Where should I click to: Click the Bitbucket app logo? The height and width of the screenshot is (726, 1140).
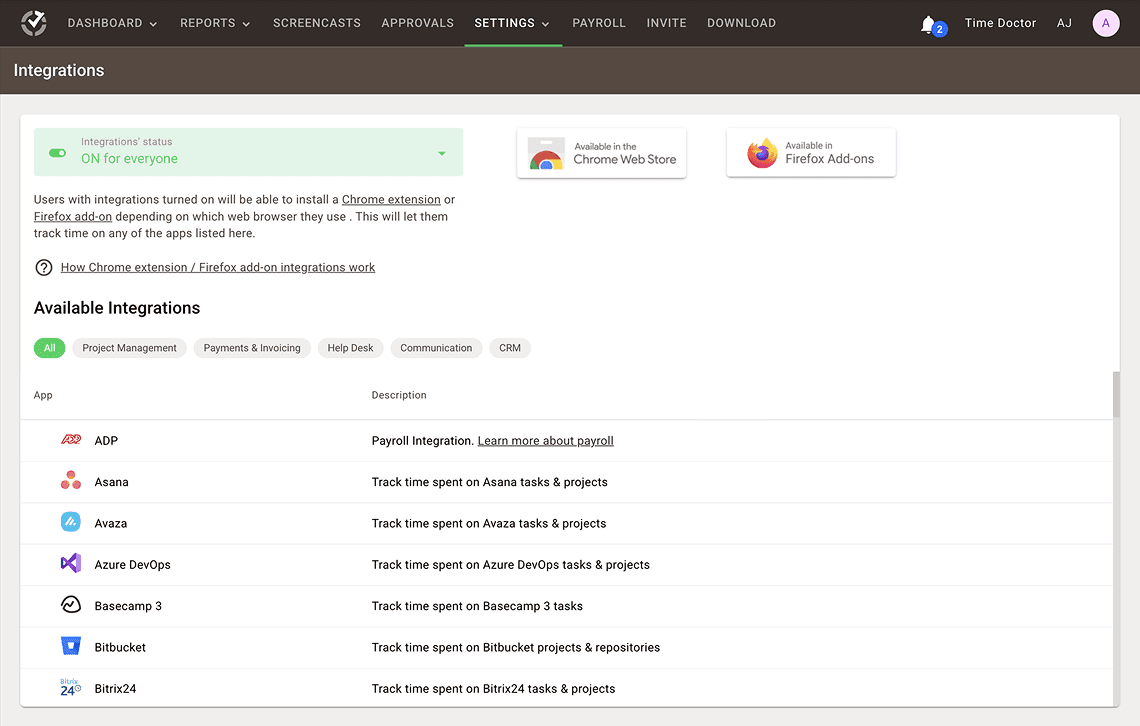[x=71, y=646]
